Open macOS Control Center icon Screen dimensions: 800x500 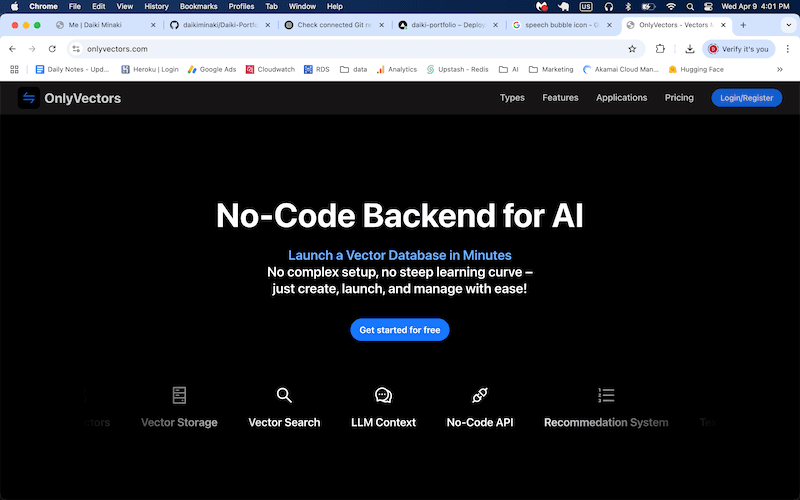tap(708, 7)
